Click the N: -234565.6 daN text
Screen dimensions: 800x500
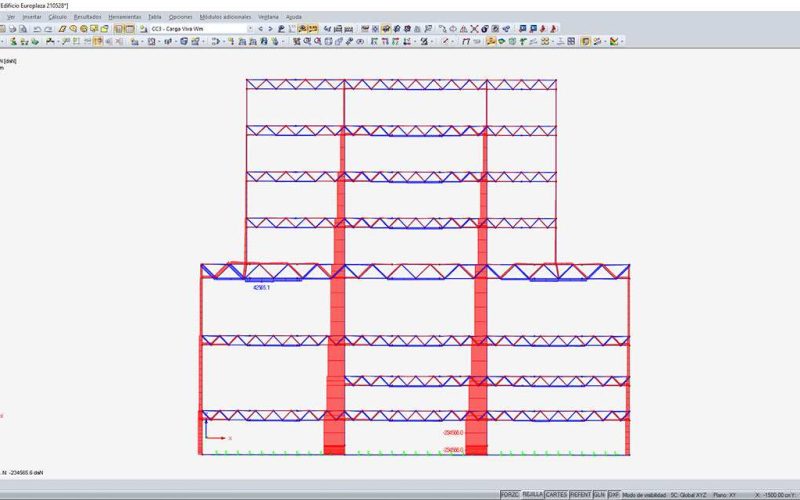(x=22, y=473)
